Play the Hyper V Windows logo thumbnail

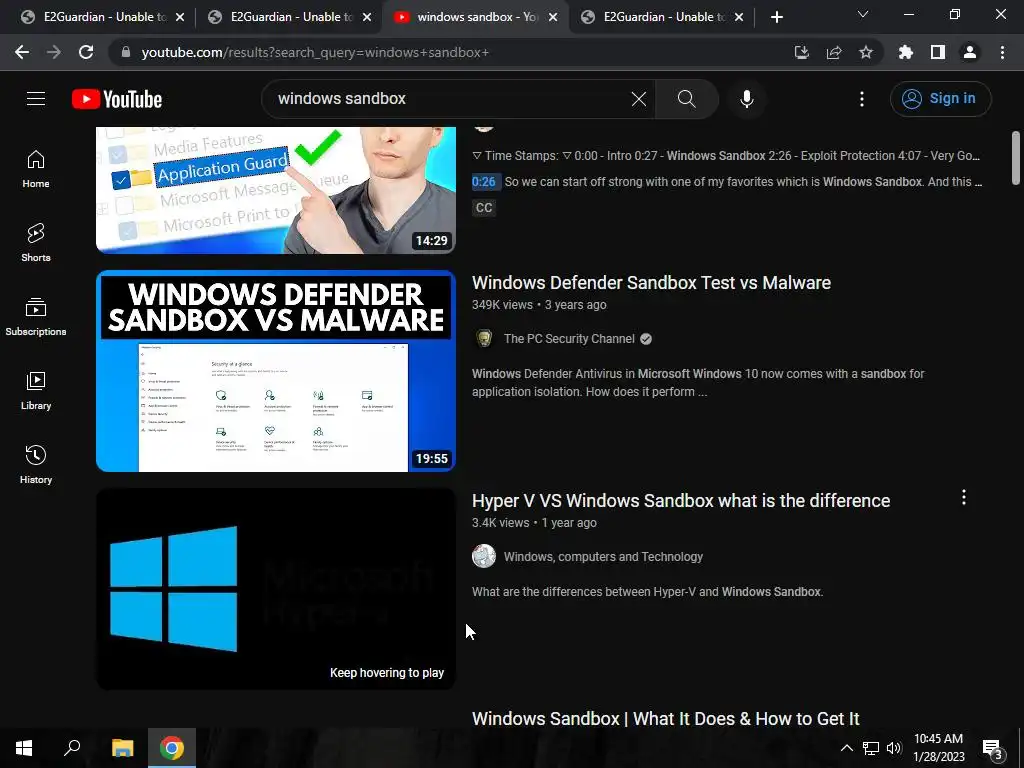(x=276, y=589)
